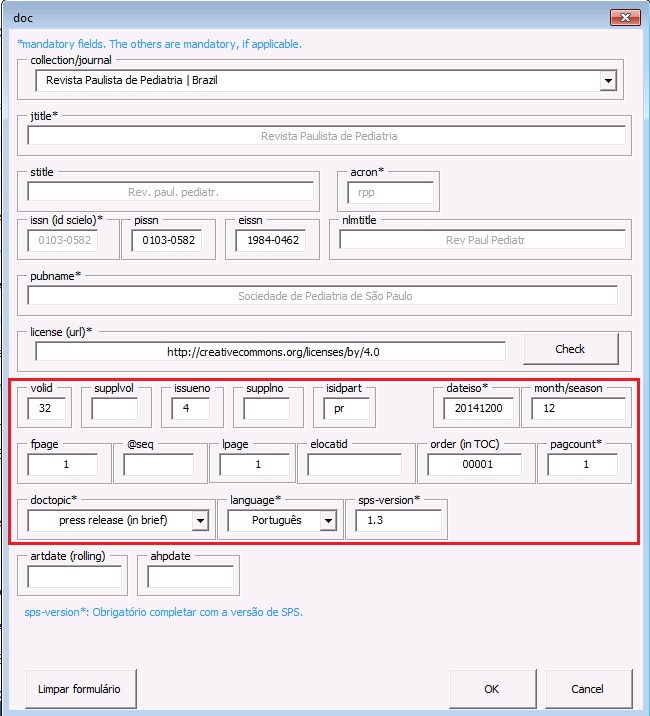The image size is (650, 716).
Task: Open the collection/journal dropdown list
Action: 607,81
